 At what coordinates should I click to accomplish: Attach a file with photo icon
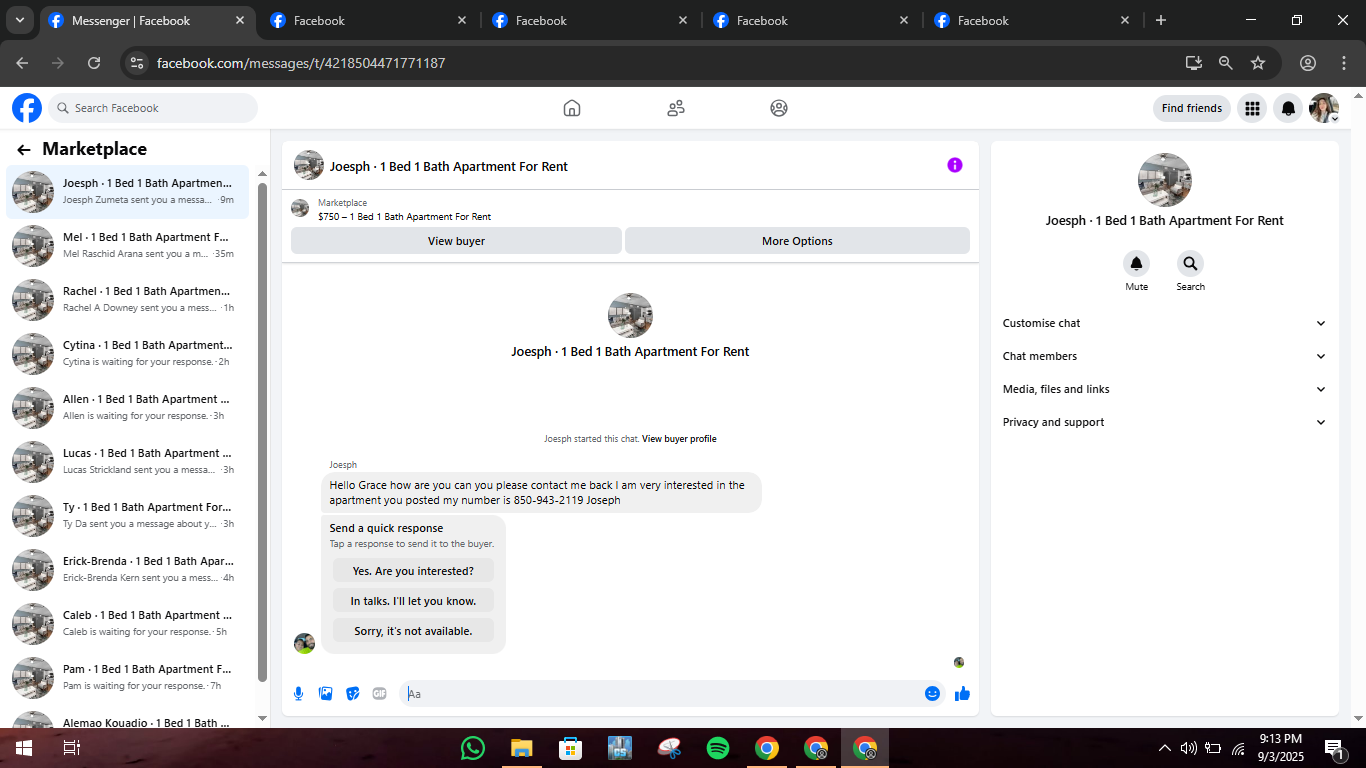click(x=325, y=694)
